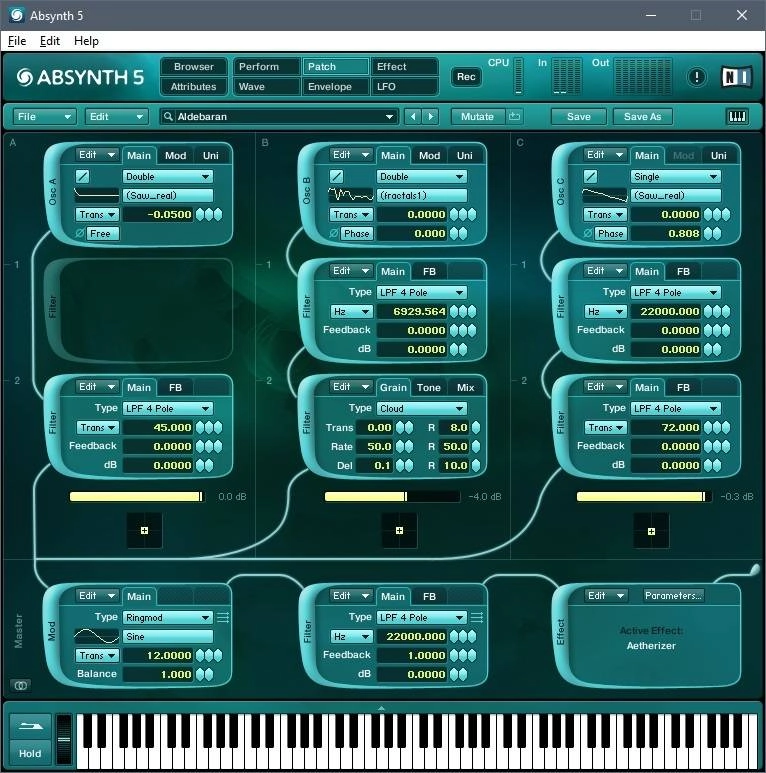Viewport: 766px width, 773px height.
Task: Click channel B pan crosshair box
Action: coord(399,530)
